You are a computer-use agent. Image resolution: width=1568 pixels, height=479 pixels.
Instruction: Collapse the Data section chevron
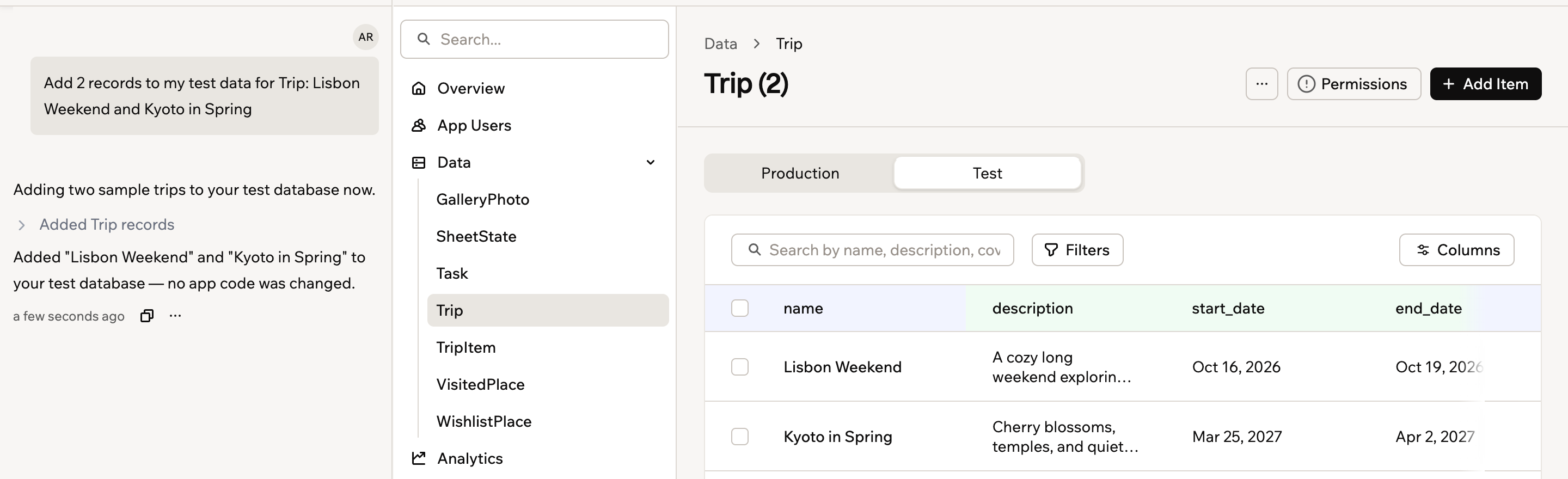[651, 163]
